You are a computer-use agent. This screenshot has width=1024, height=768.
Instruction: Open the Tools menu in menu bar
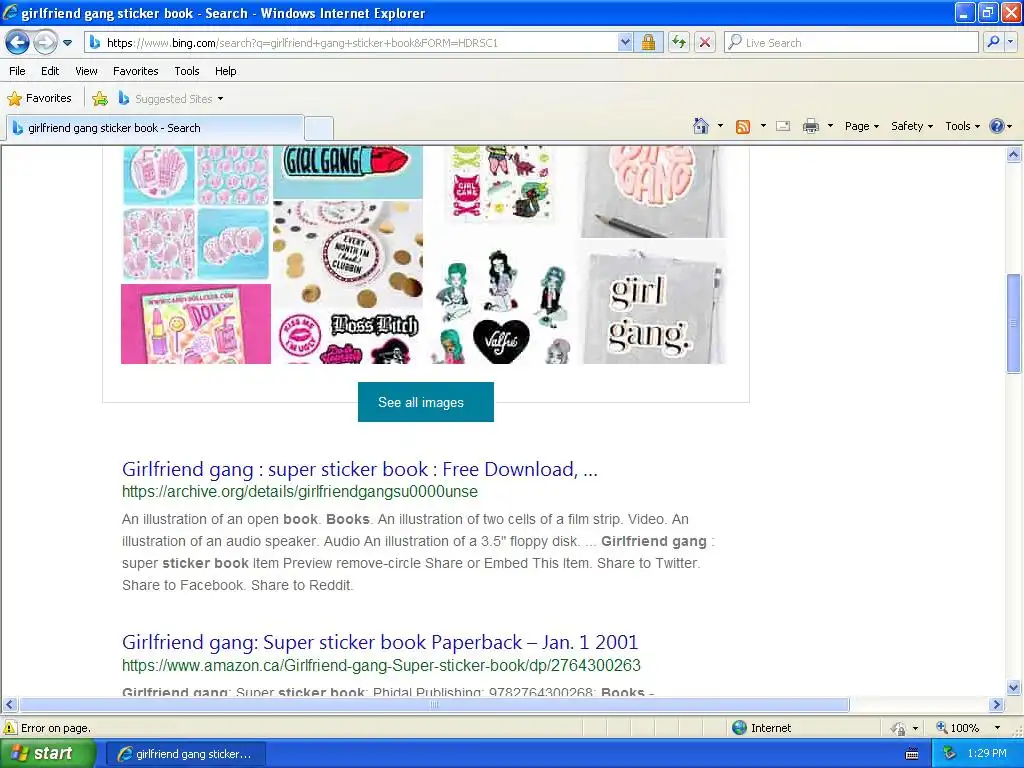(x=187, y=71)
